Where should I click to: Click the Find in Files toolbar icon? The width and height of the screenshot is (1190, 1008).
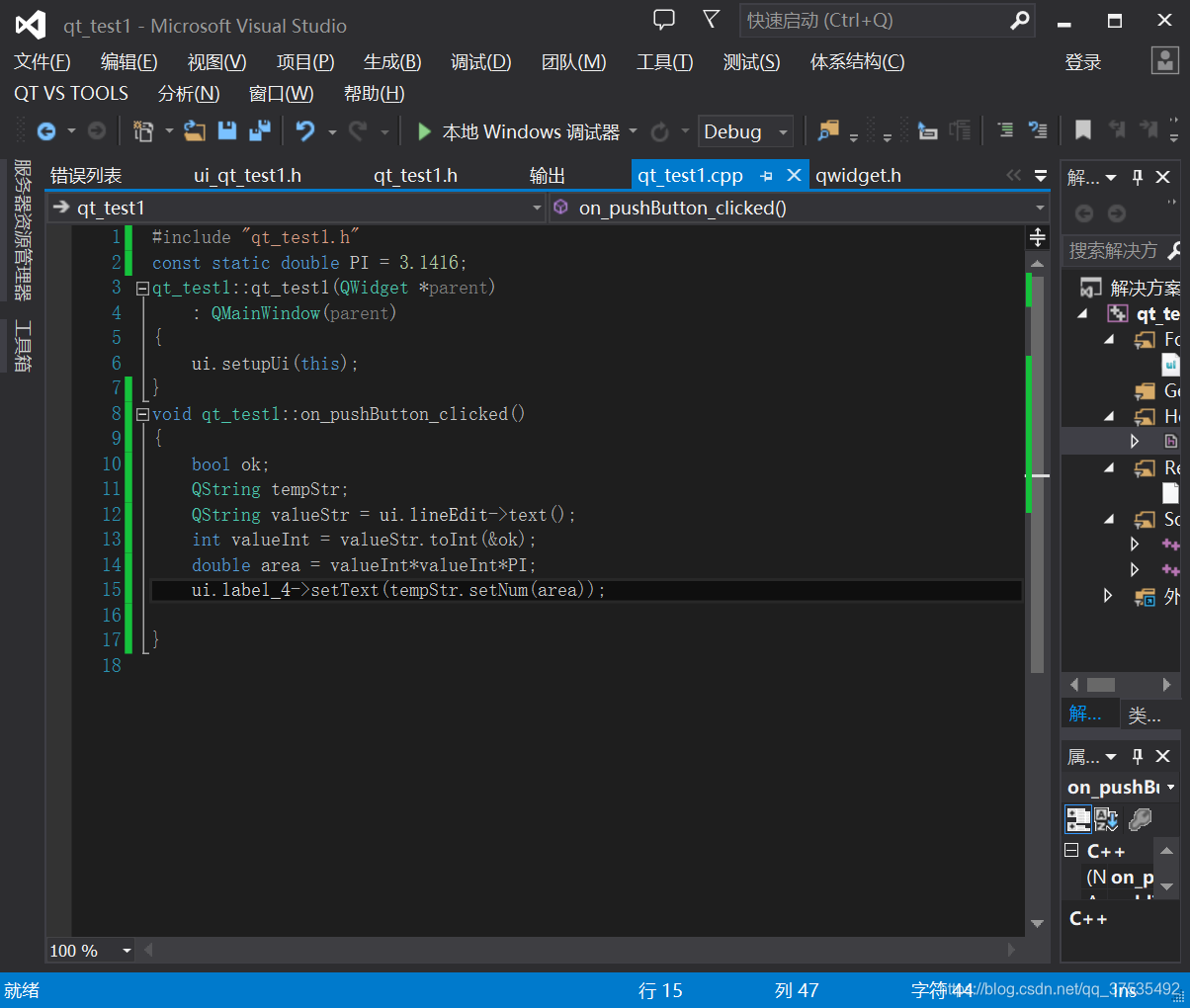(828, 130)
